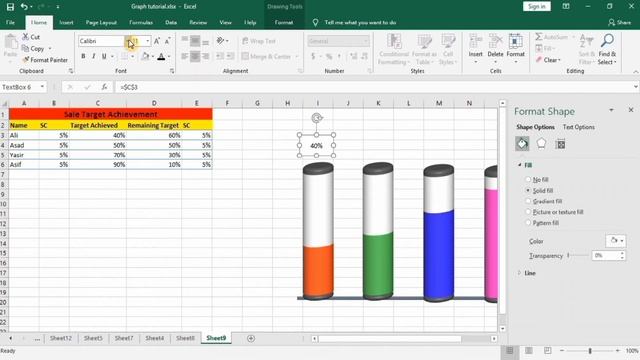640x360 pixels.
Task: Switch to Text Options in Format Shape
Action: (578, 127)
